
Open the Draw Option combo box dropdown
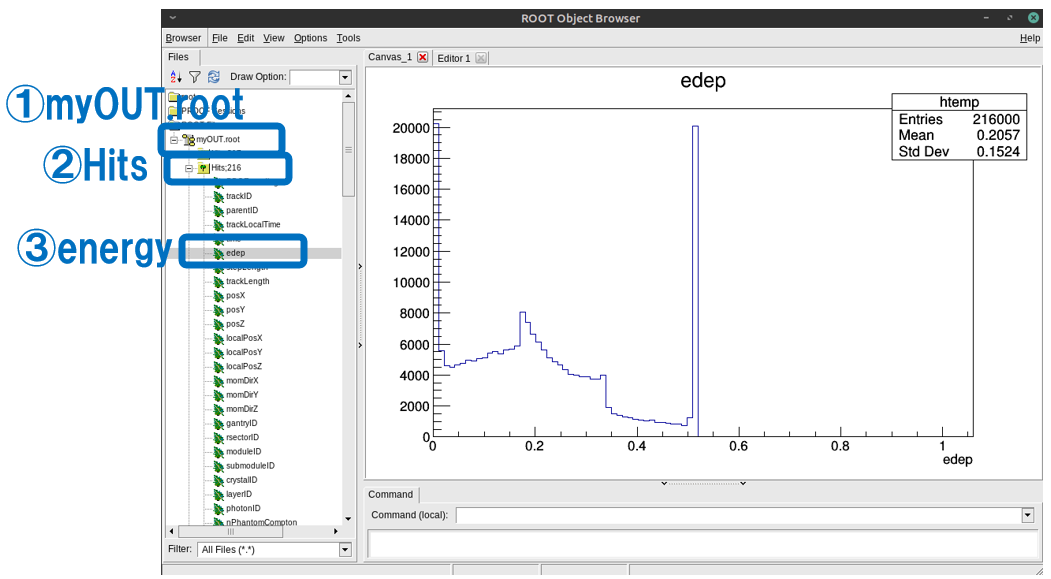pos(345,78)
